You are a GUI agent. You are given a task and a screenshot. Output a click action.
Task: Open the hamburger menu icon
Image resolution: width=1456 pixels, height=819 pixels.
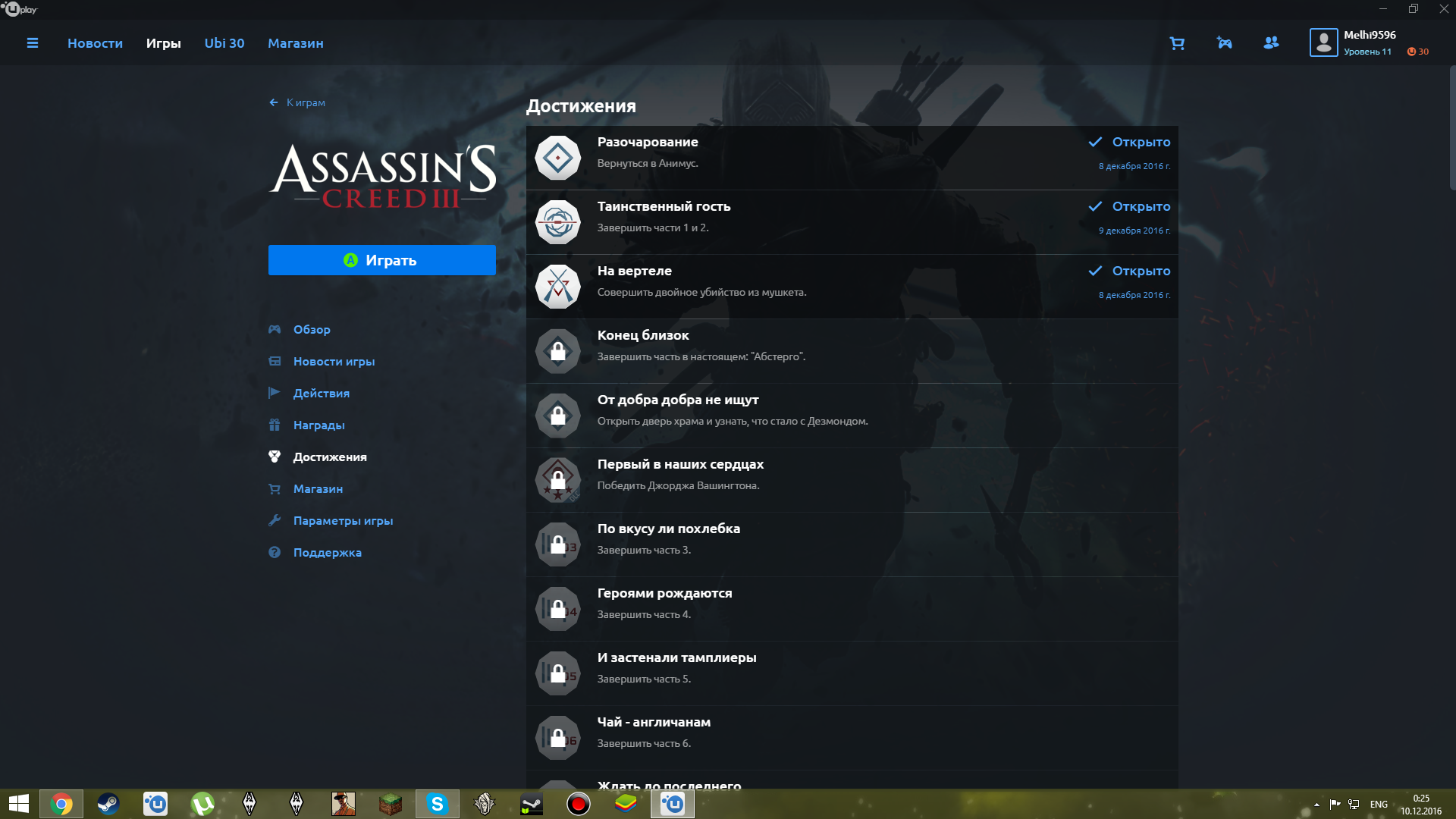[32, 43]
